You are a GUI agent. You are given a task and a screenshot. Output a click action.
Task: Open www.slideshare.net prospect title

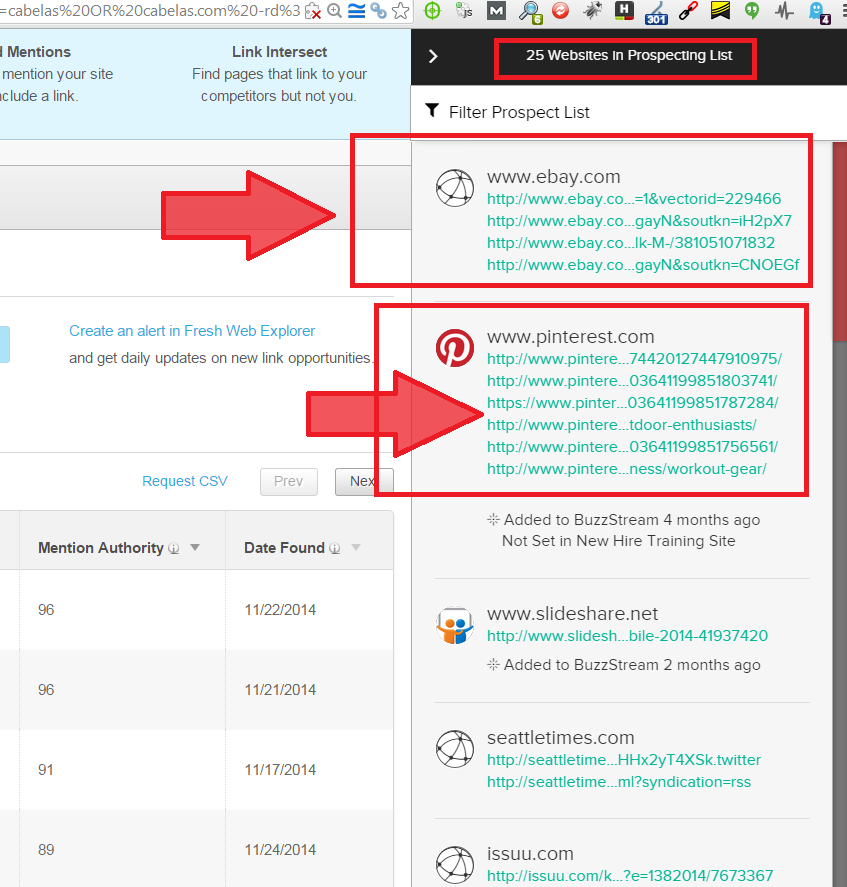pos(573,614)
